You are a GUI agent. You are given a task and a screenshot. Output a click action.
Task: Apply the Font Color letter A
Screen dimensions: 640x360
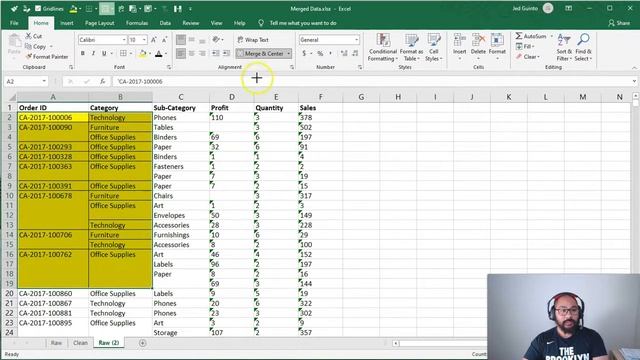[159, 53]
